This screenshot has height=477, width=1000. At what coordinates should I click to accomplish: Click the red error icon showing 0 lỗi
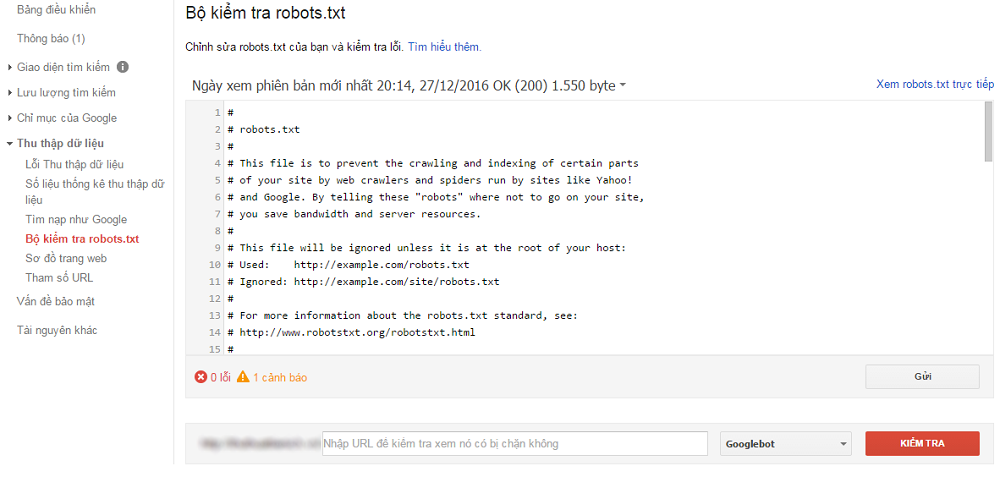tap(200, 377)
